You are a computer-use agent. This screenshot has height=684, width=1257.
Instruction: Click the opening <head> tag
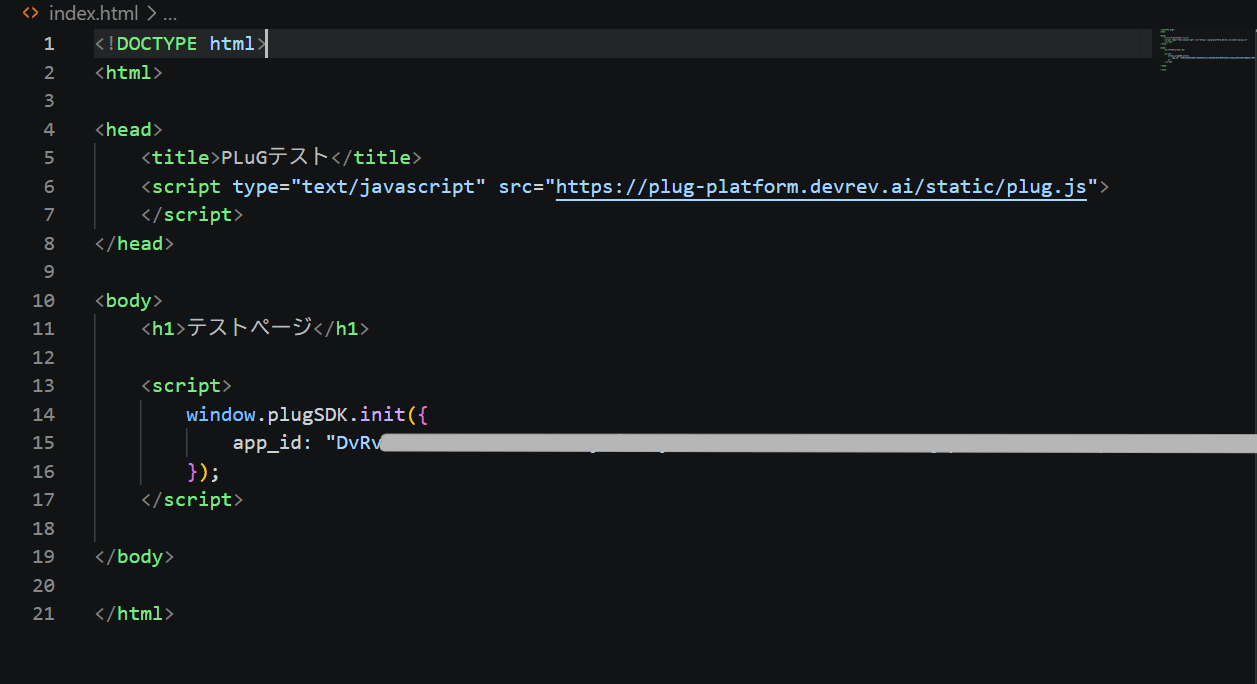pyautogui.click(x=128, y=129)
